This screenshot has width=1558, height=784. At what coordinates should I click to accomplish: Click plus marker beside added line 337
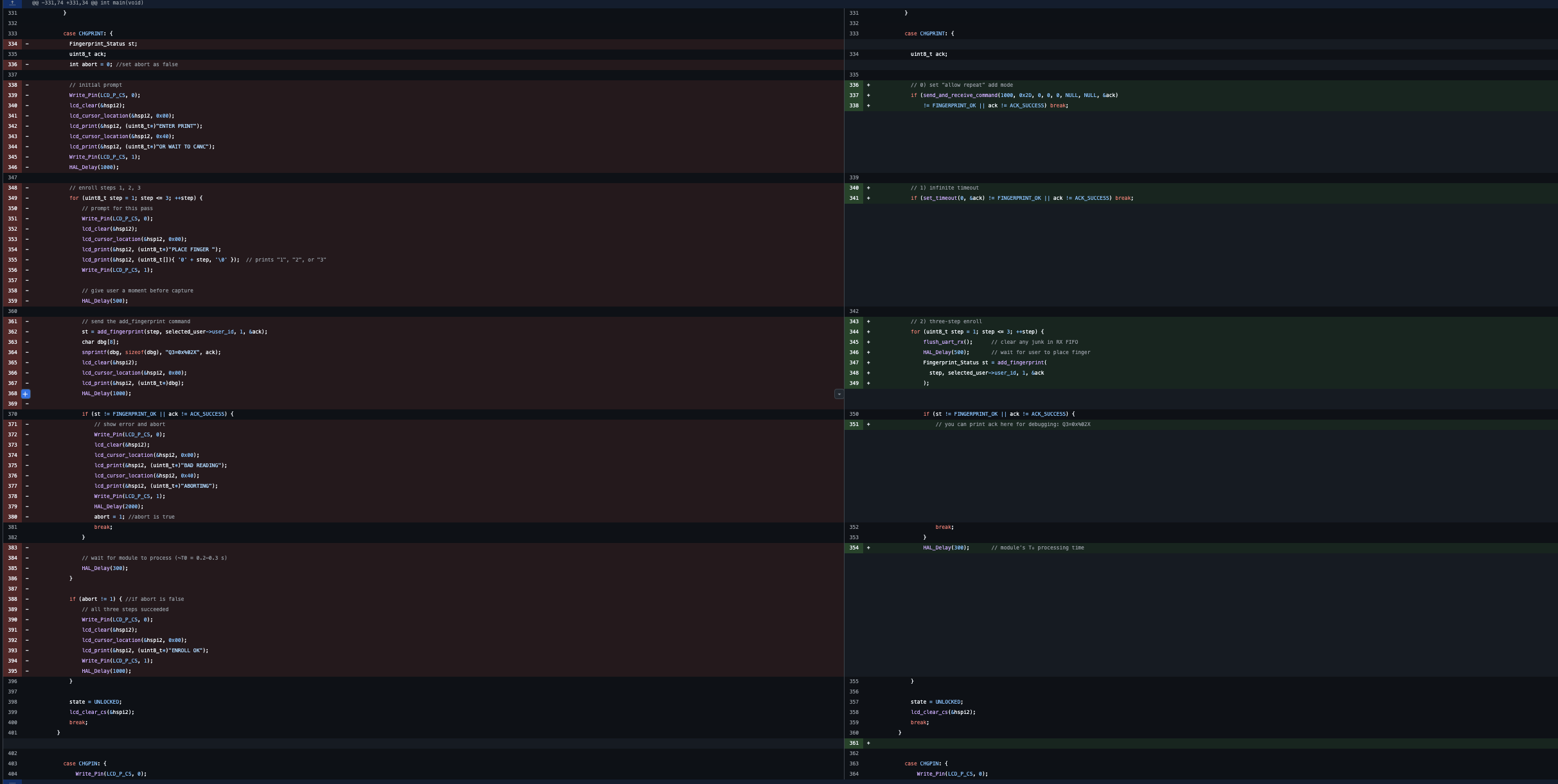pyautogui.click(x=868, y=95)
